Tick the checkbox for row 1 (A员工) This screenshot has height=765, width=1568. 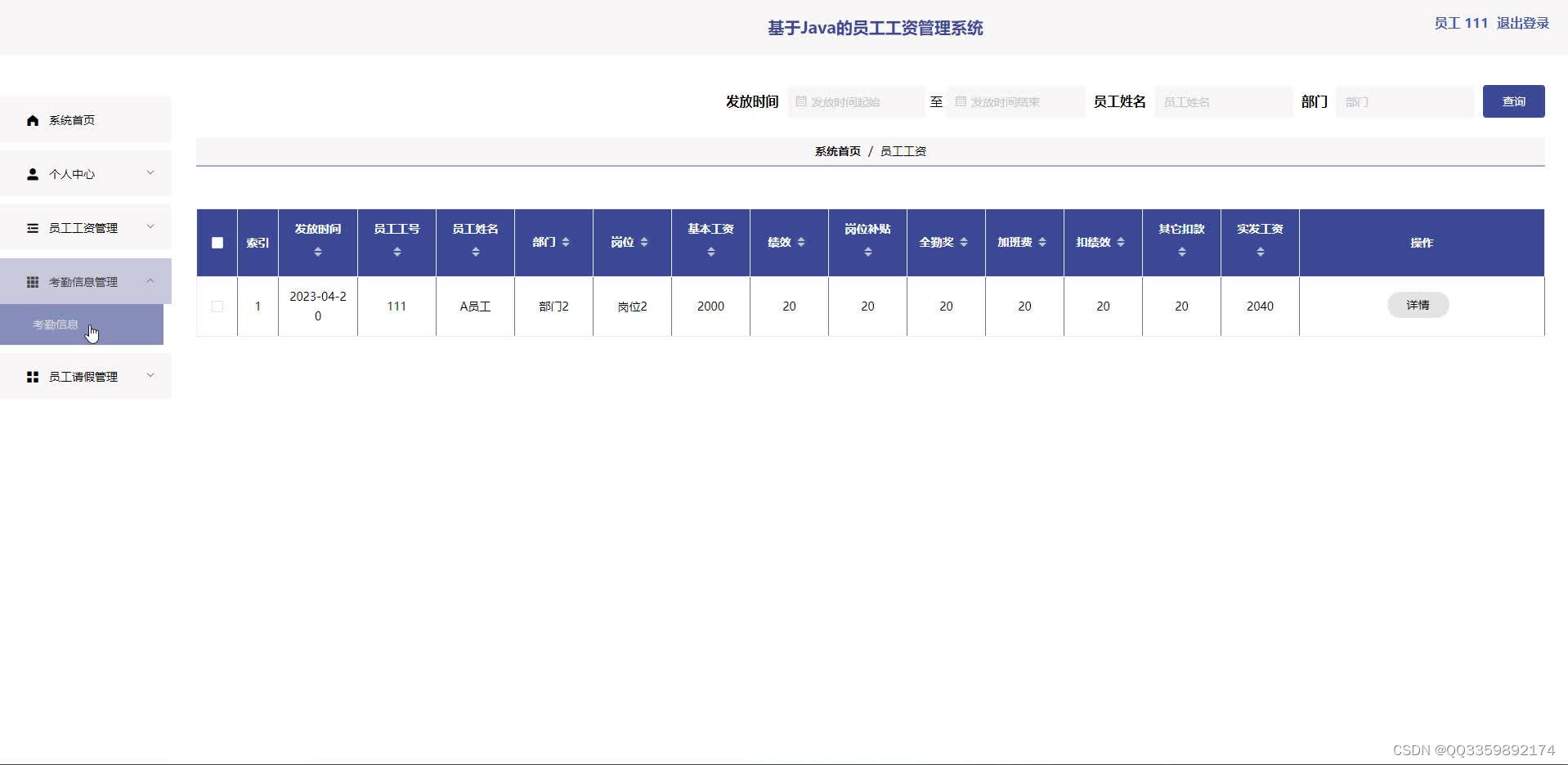click(217, 306)
